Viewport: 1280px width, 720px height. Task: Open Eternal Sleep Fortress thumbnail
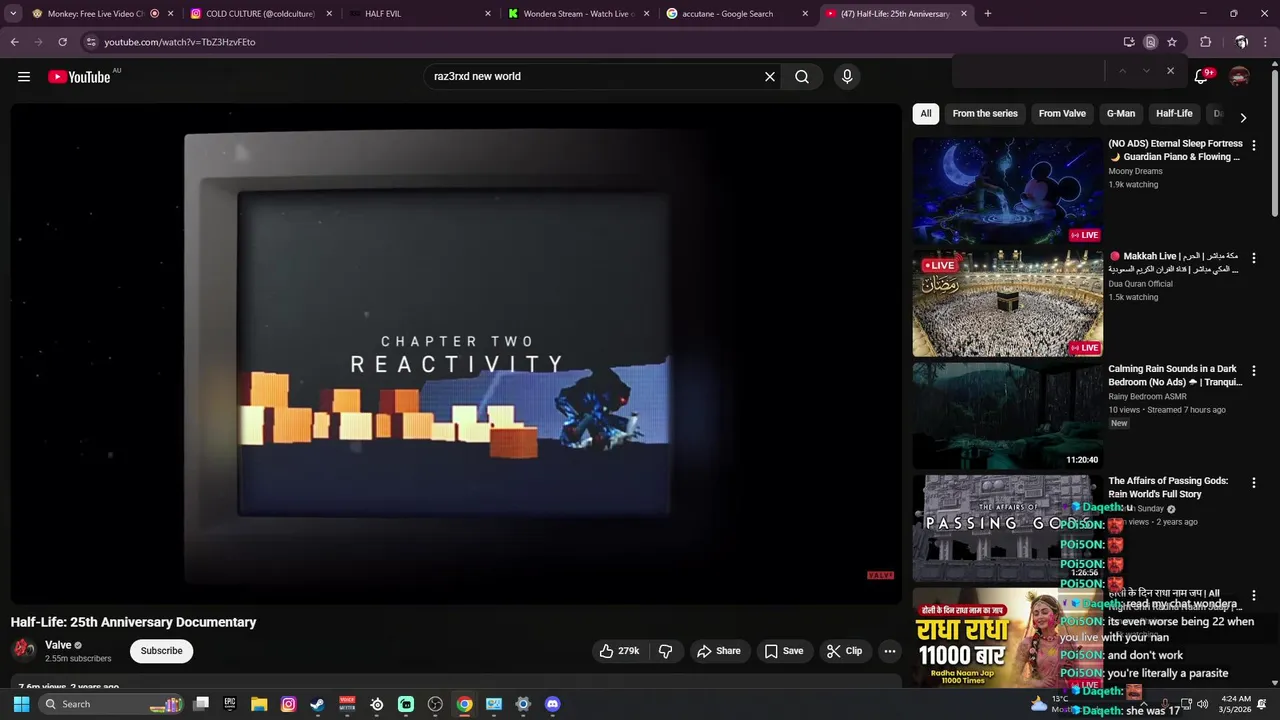1007,191
